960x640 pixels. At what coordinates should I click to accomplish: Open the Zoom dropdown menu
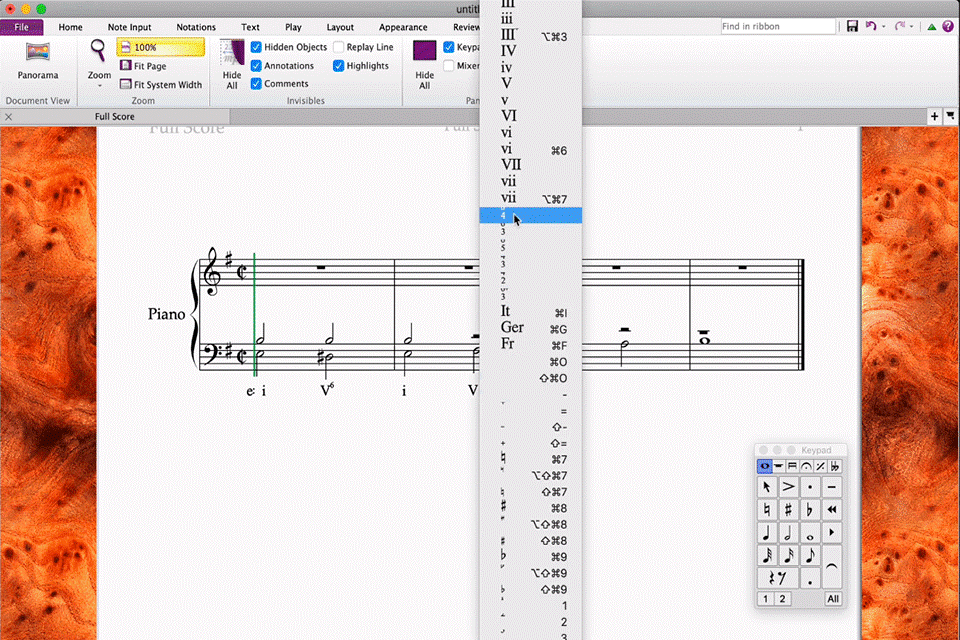pos(99,86)
